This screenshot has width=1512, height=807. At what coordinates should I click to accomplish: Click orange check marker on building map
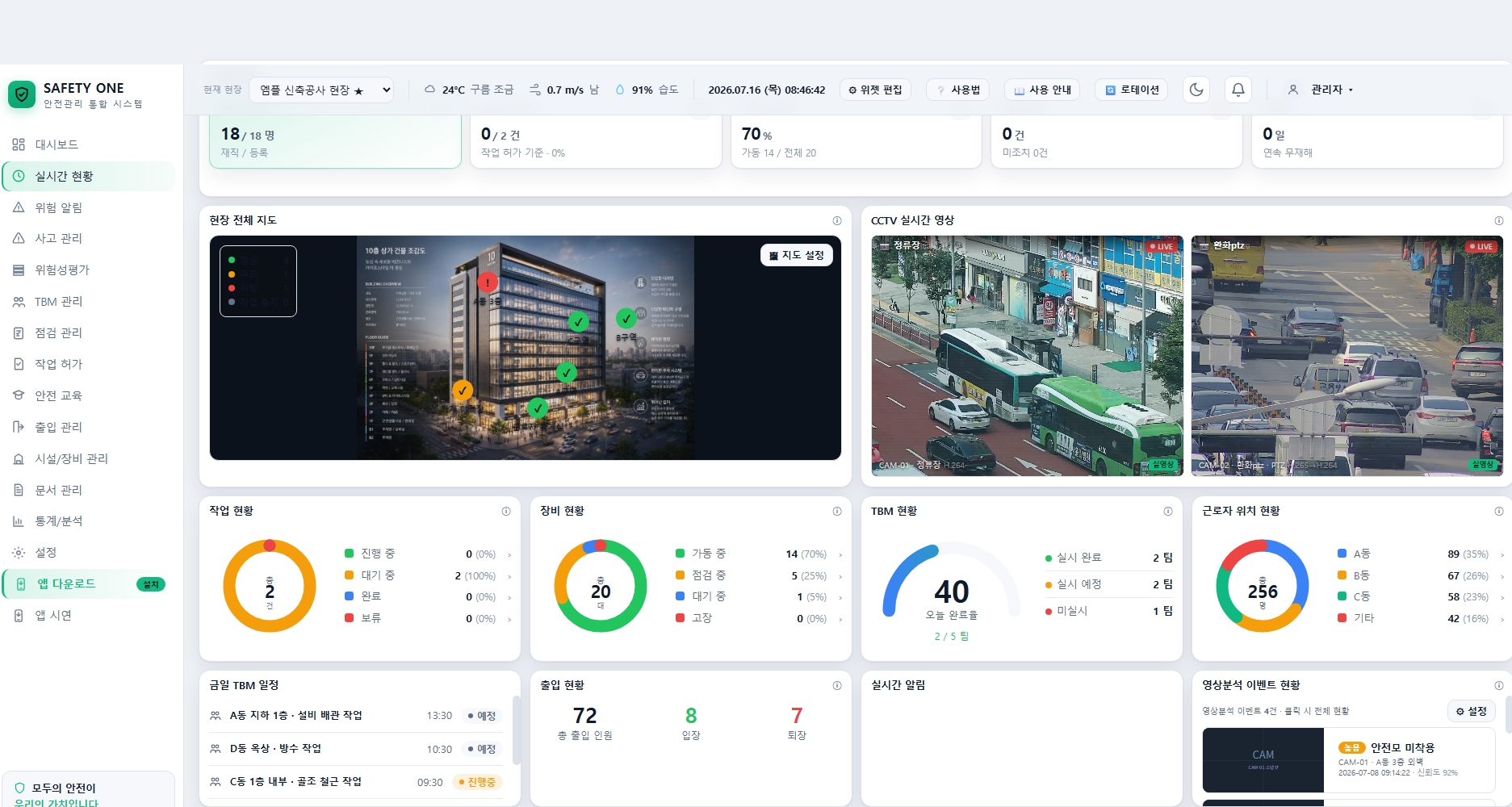point(463,391)
